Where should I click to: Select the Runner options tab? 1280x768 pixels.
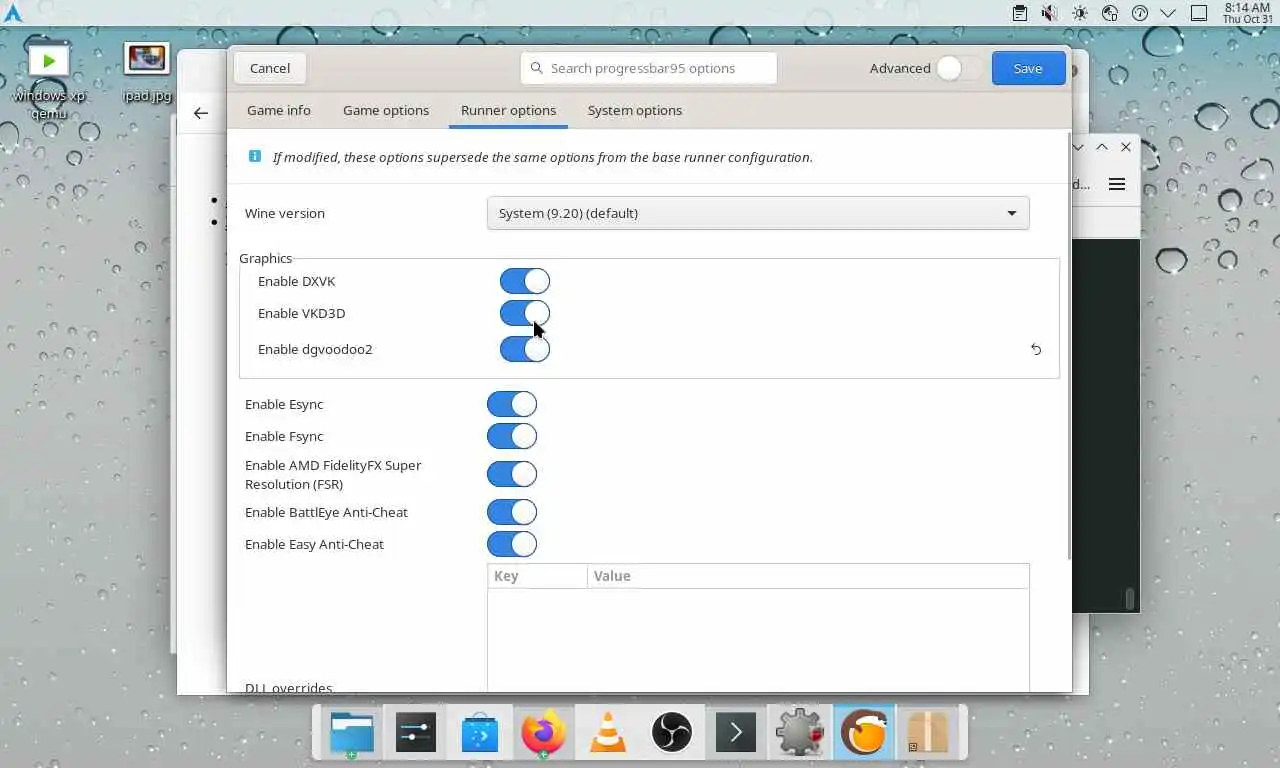tap(509, 110)
